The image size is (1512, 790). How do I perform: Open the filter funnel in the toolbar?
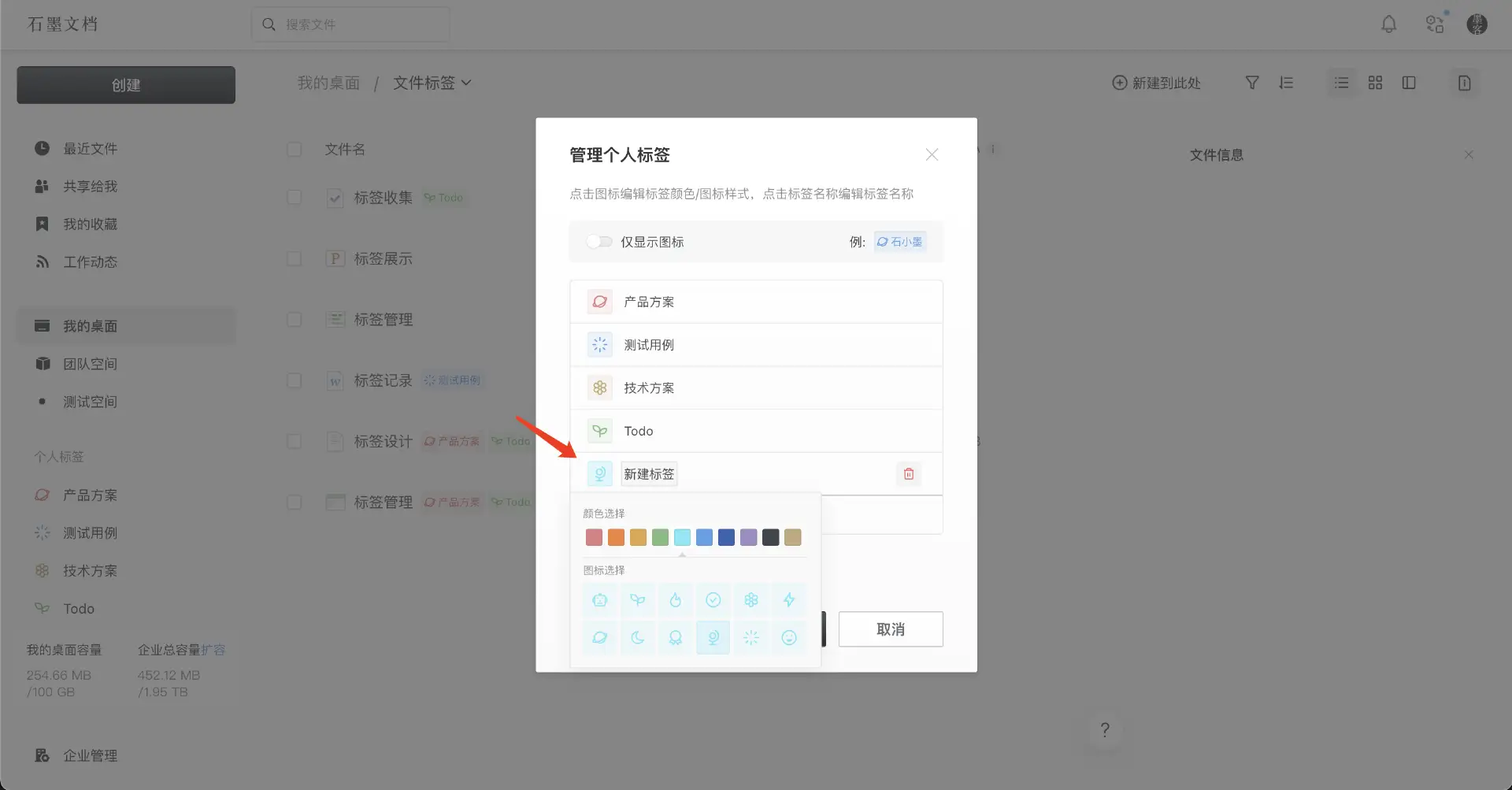(x=1252, y=83)
